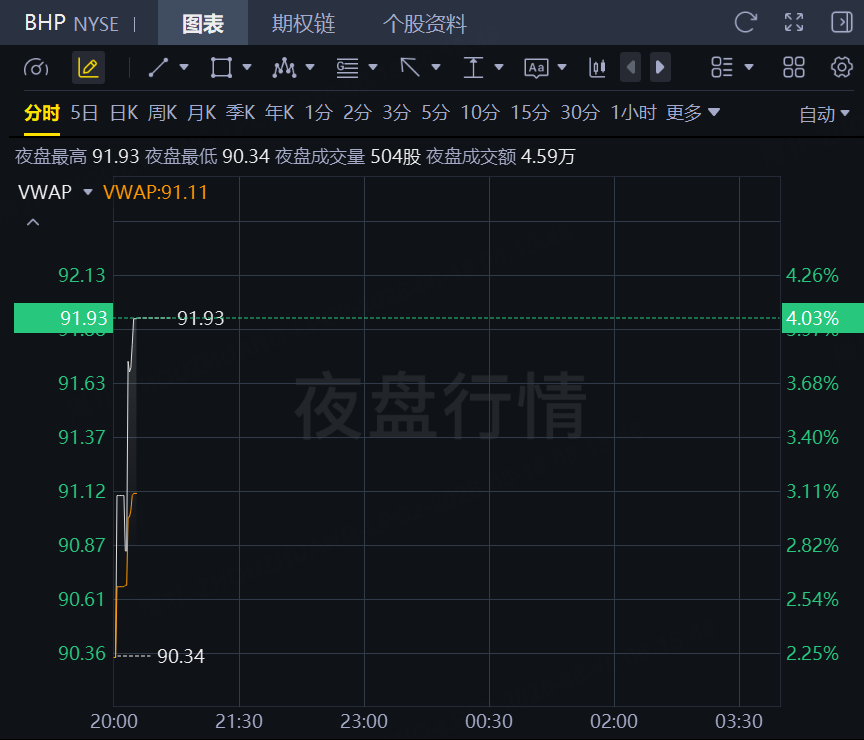Select 年K timeframe
The image size is (864, 740).
(279, 113)
